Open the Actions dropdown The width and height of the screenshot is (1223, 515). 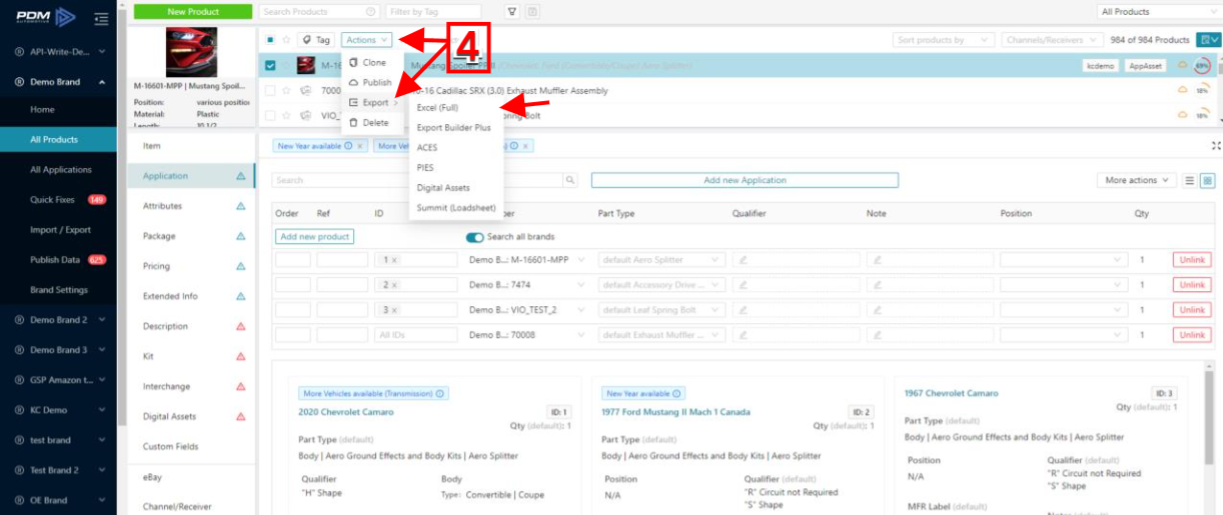coord(366,40)
